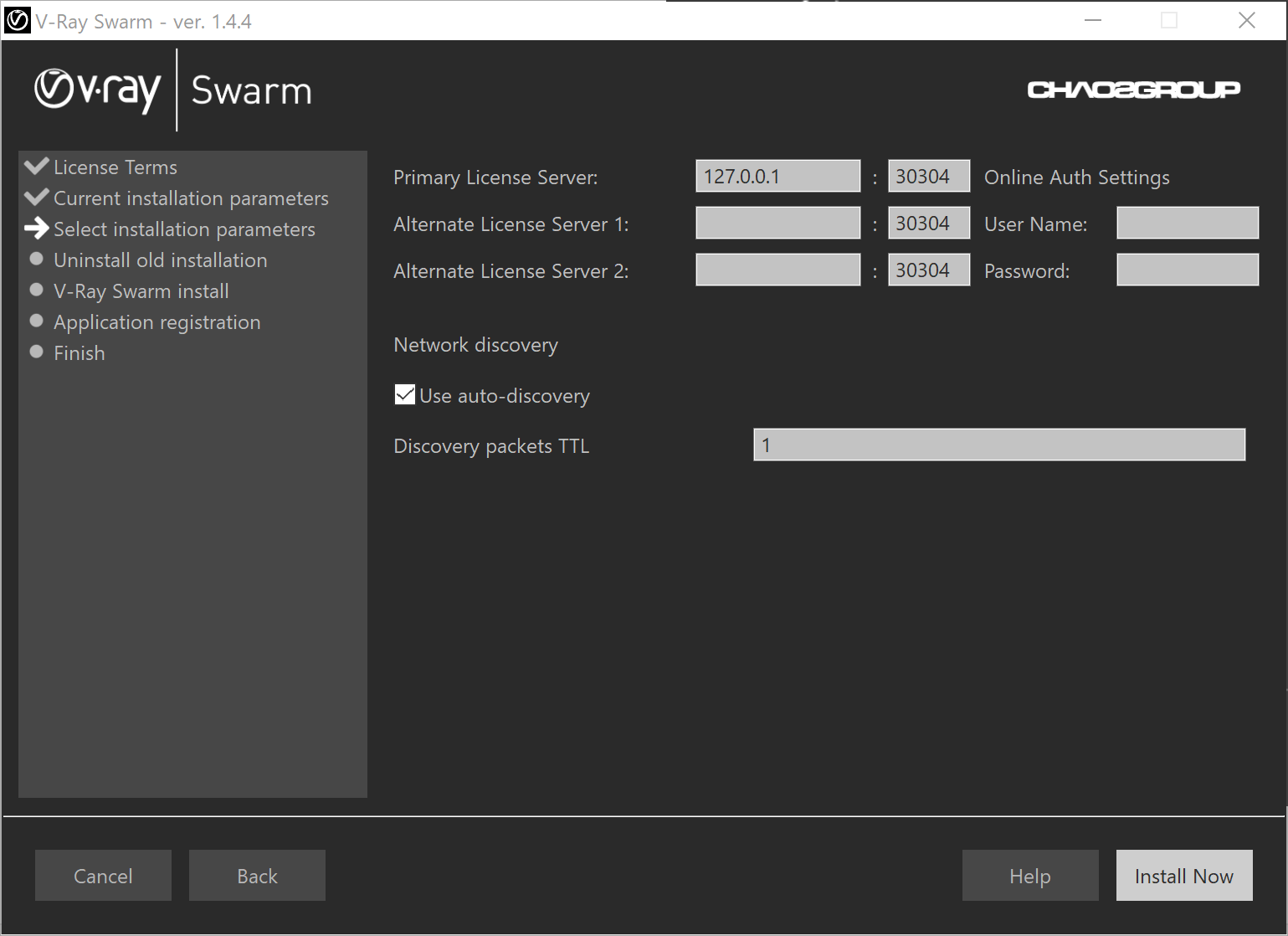Click the Primary License Server label
This screenshot has width=1288, height=936.
tap(496, 177)
